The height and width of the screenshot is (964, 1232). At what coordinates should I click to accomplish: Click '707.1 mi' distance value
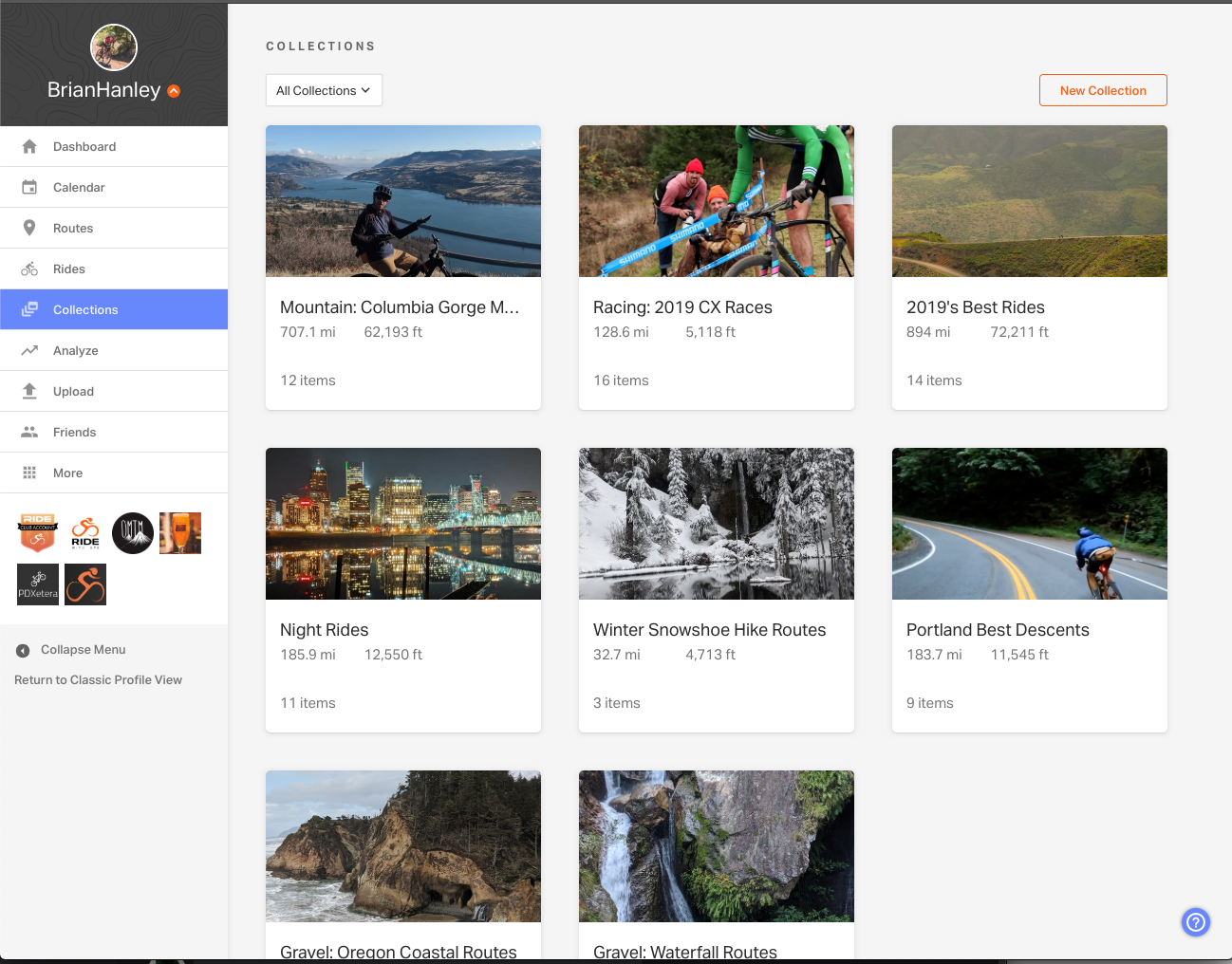coord(308,332)
